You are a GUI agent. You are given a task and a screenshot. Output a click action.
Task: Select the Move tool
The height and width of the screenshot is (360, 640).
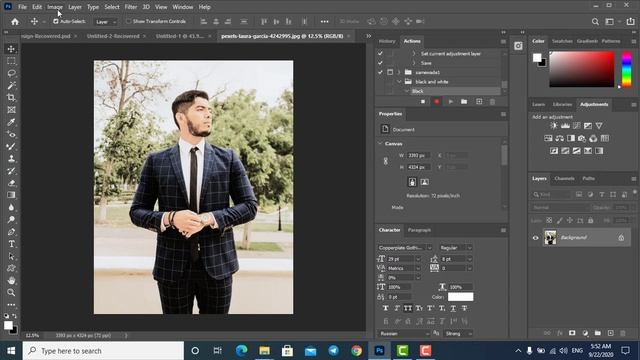pyautogui.click(x=11, y=49)
